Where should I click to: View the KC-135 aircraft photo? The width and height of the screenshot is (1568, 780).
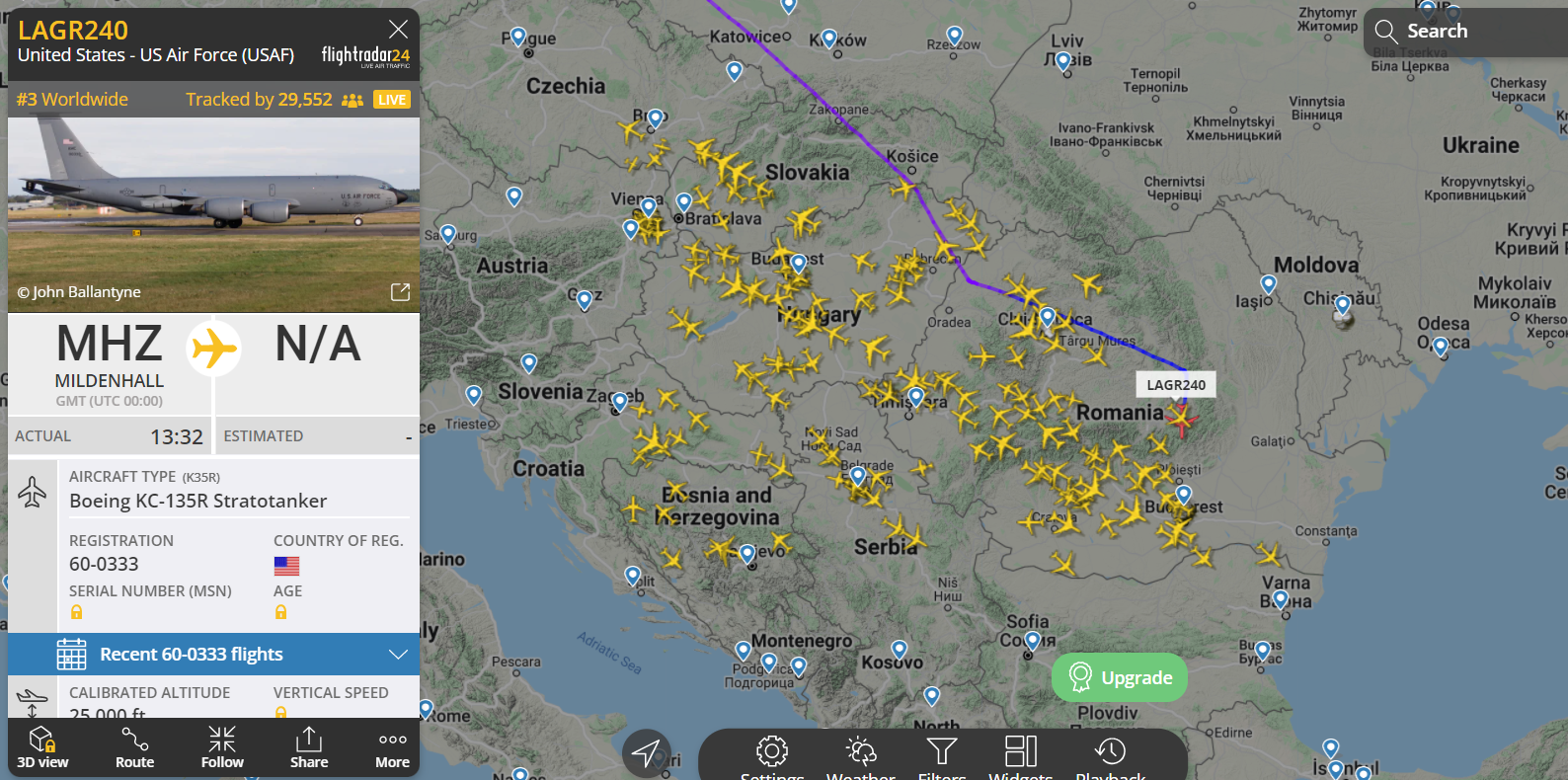(x=213, y=215)
